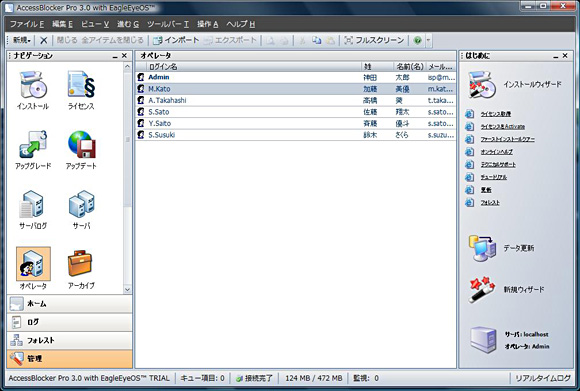Click the フルスクリーン toolbar button

tap(374, 40)
